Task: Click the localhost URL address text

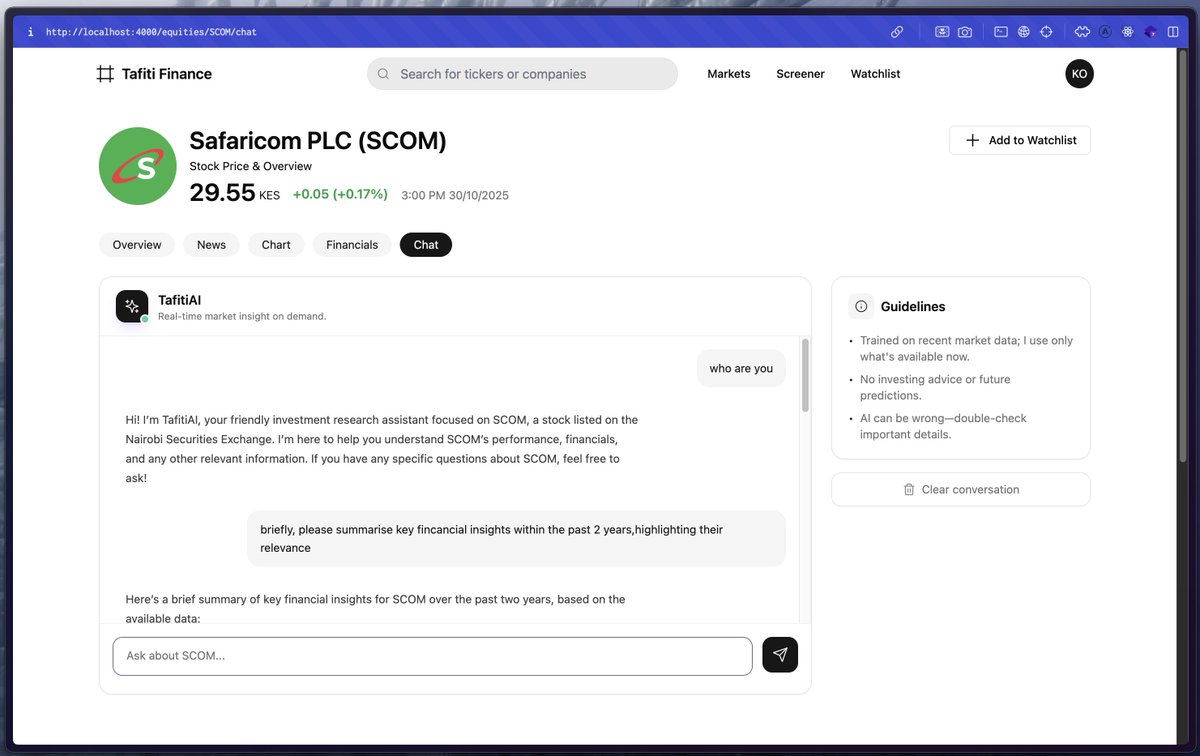Action: pyautogui.click(x=151, y=32)
